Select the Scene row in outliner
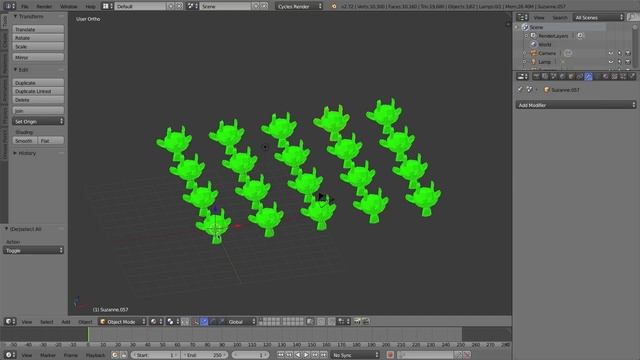Image resolution: width=640 pixels, height=360 pixels. pyautogui.click(x=560, y=27)
